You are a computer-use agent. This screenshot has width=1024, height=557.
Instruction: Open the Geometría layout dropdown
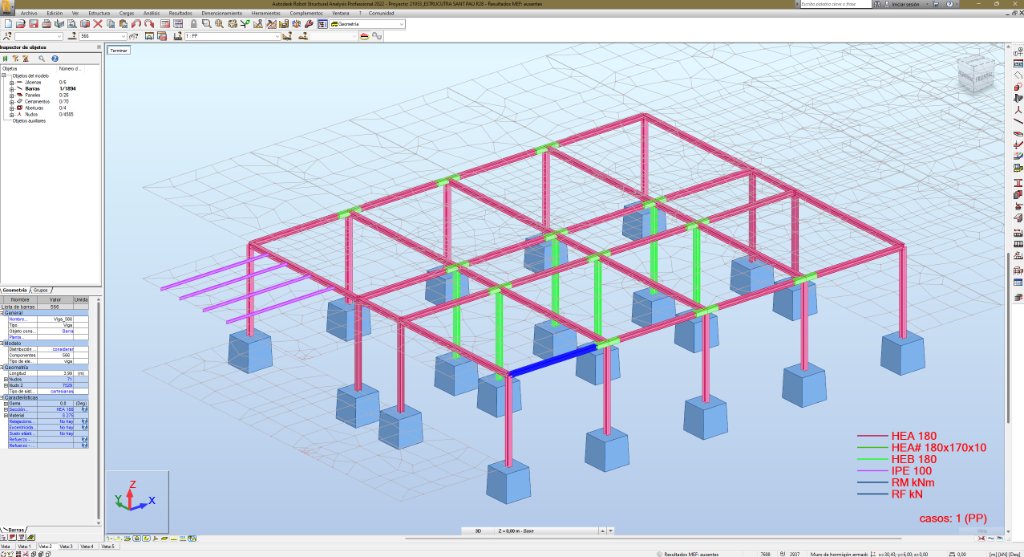click(x=400, y=24)
